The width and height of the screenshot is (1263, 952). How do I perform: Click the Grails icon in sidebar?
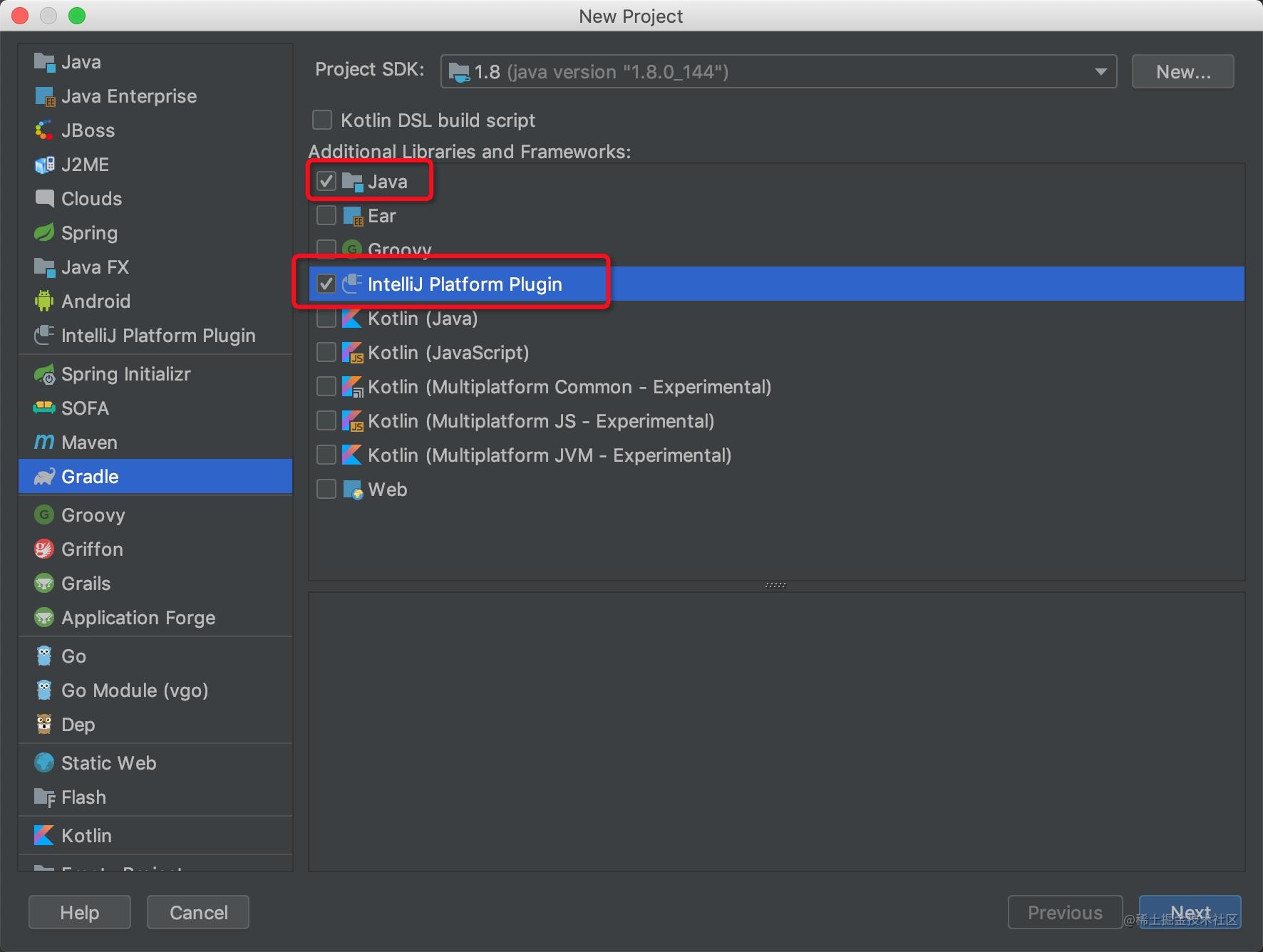[x=44, y=584]
